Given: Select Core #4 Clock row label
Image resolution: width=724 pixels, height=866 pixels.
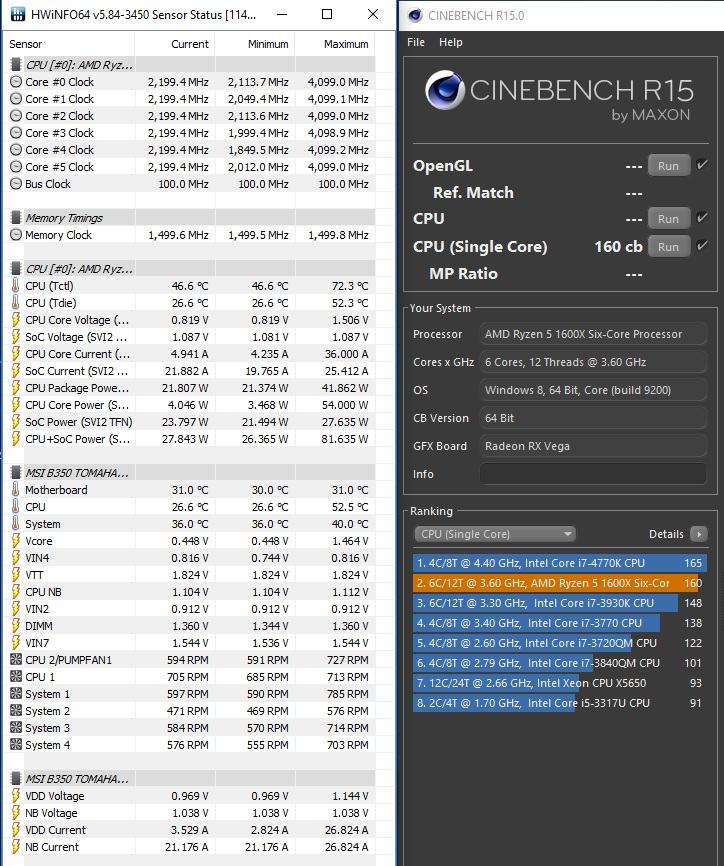Looking at the screenshot, I should [x=60, y=150].
